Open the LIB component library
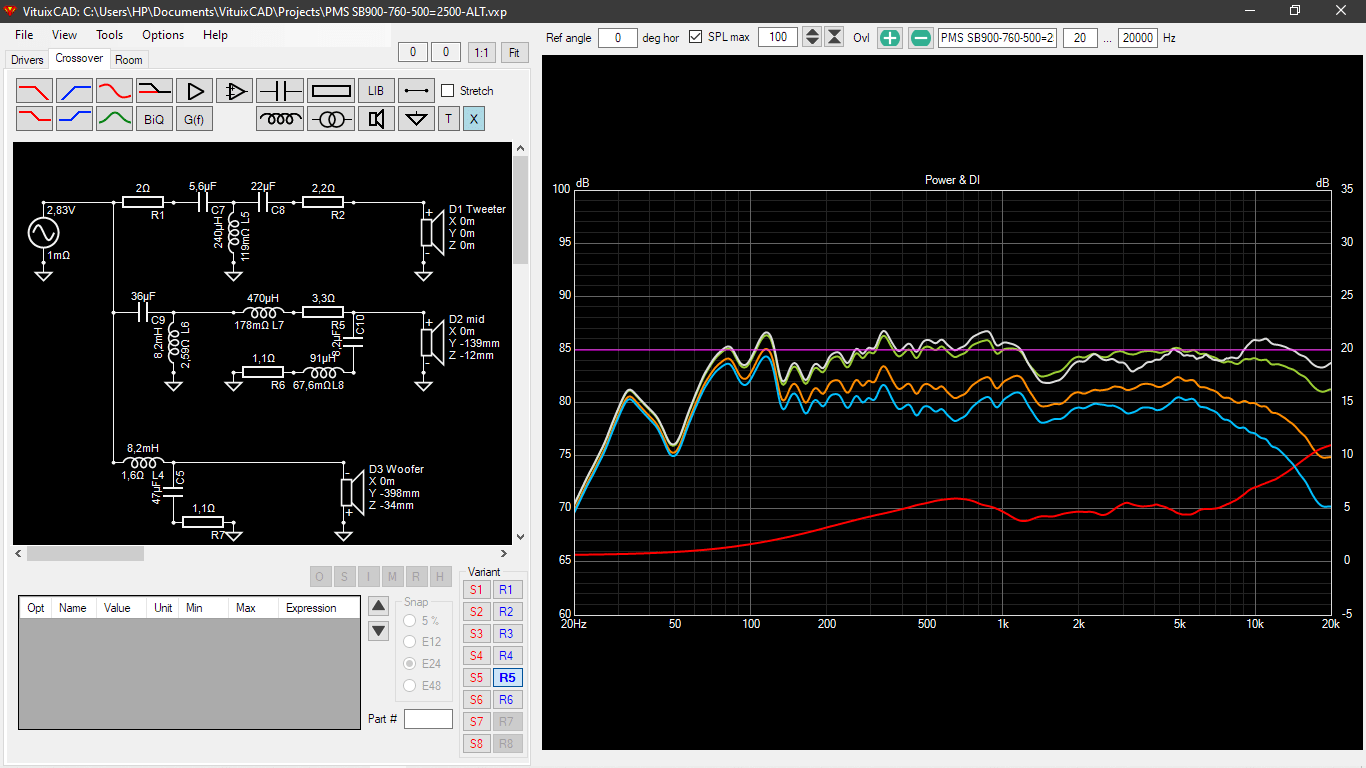 (x=376, y=90)
